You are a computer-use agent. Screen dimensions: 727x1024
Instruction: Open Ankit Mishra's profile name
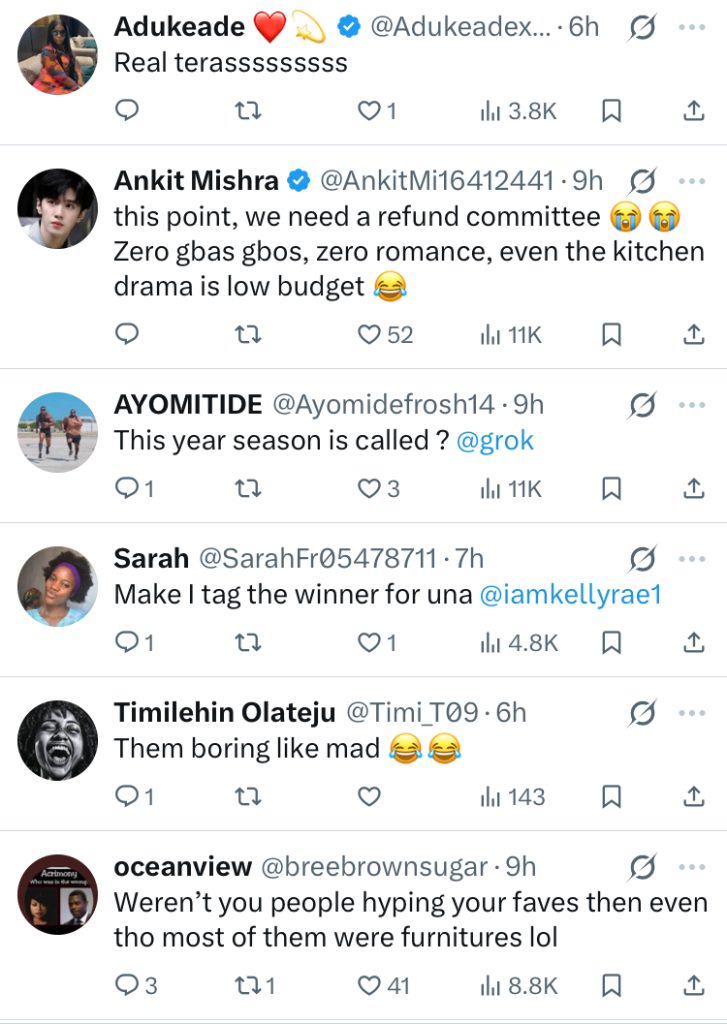tap(197, 181)
